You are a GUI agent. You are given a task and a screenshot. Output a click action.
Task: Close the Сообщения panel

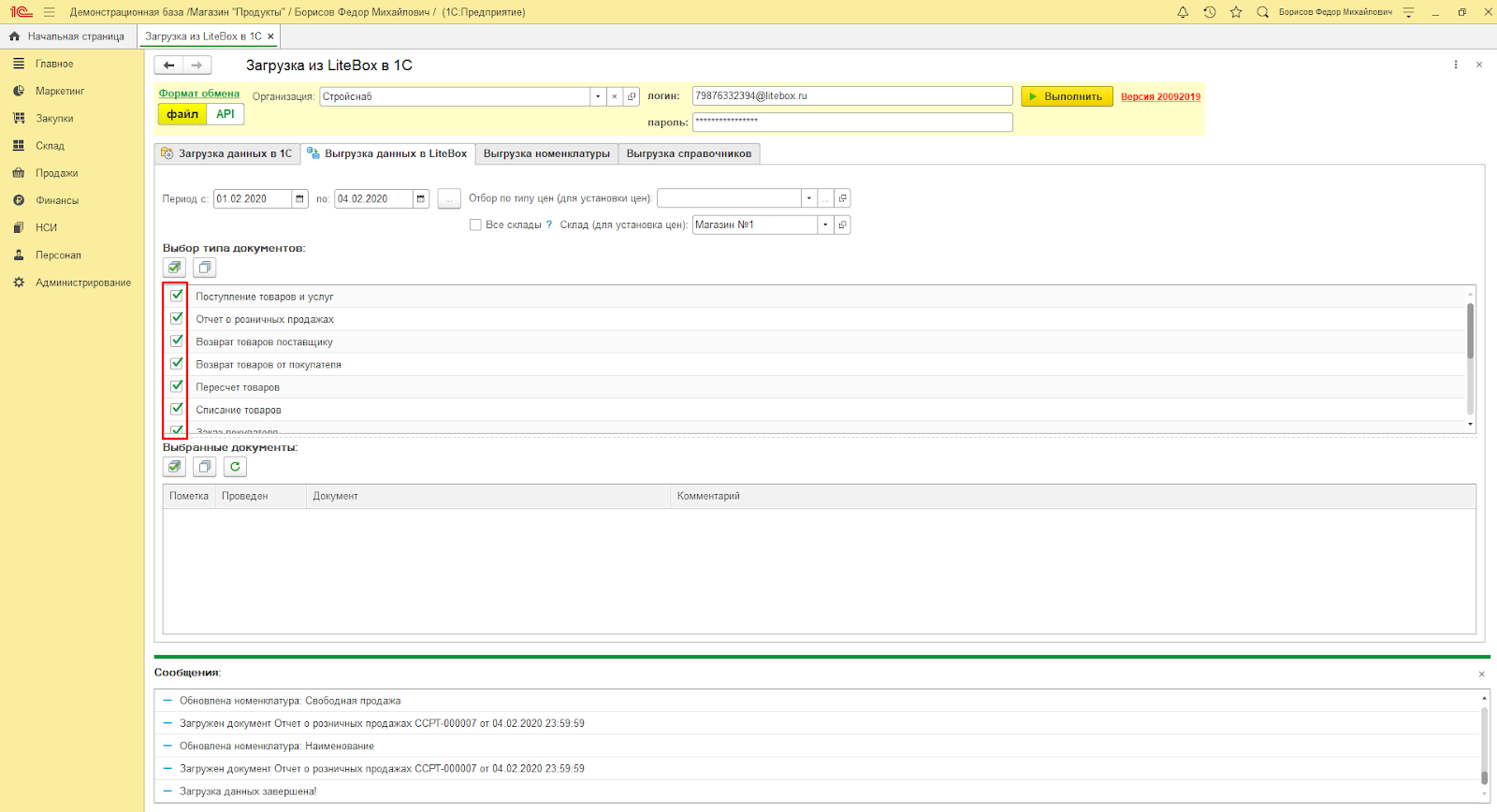[1481, 674]
